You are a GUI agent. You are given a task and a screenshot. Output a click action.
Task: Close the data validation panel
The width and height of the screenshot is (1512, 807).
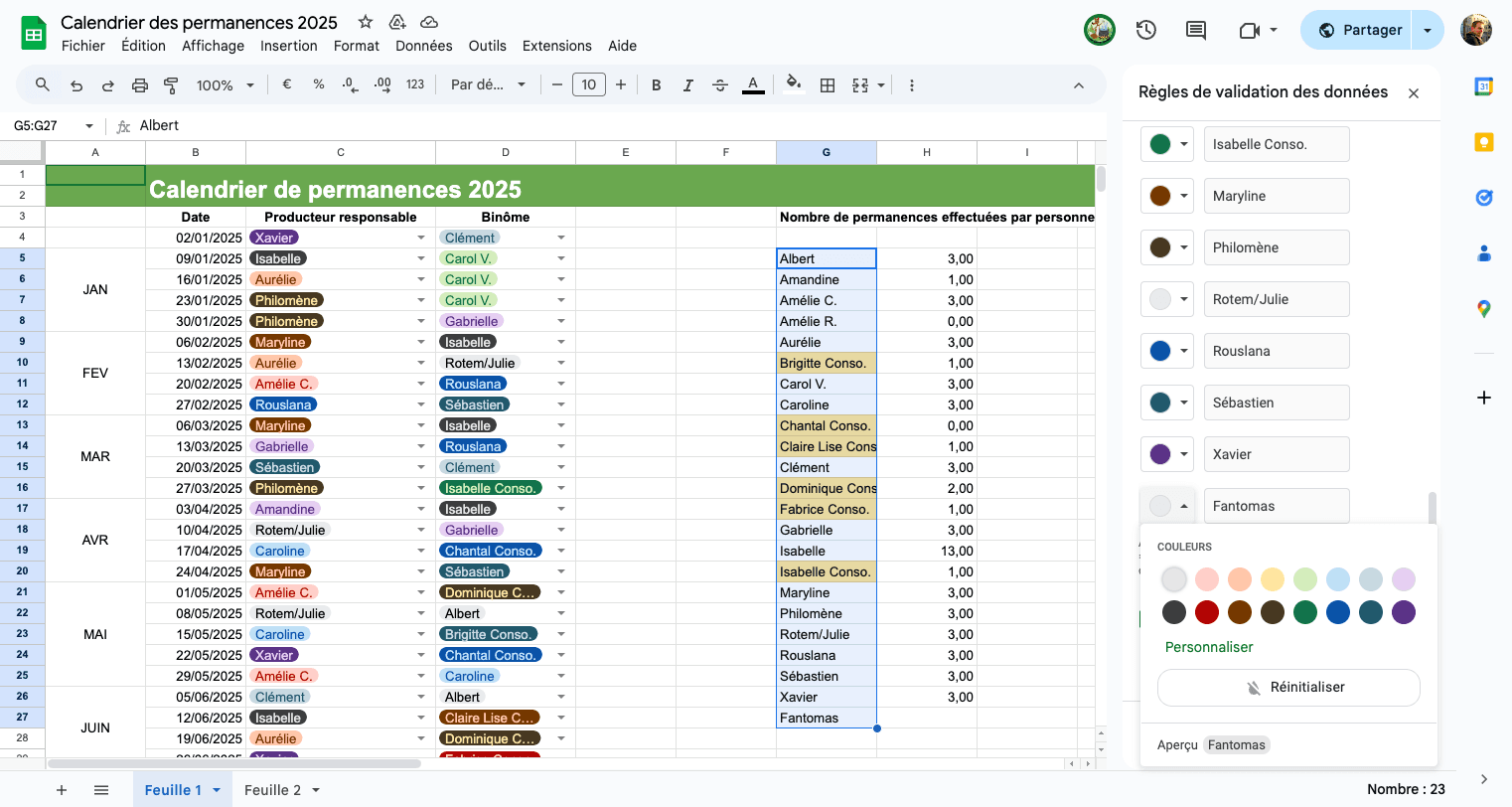click(x=1414, y=92)
